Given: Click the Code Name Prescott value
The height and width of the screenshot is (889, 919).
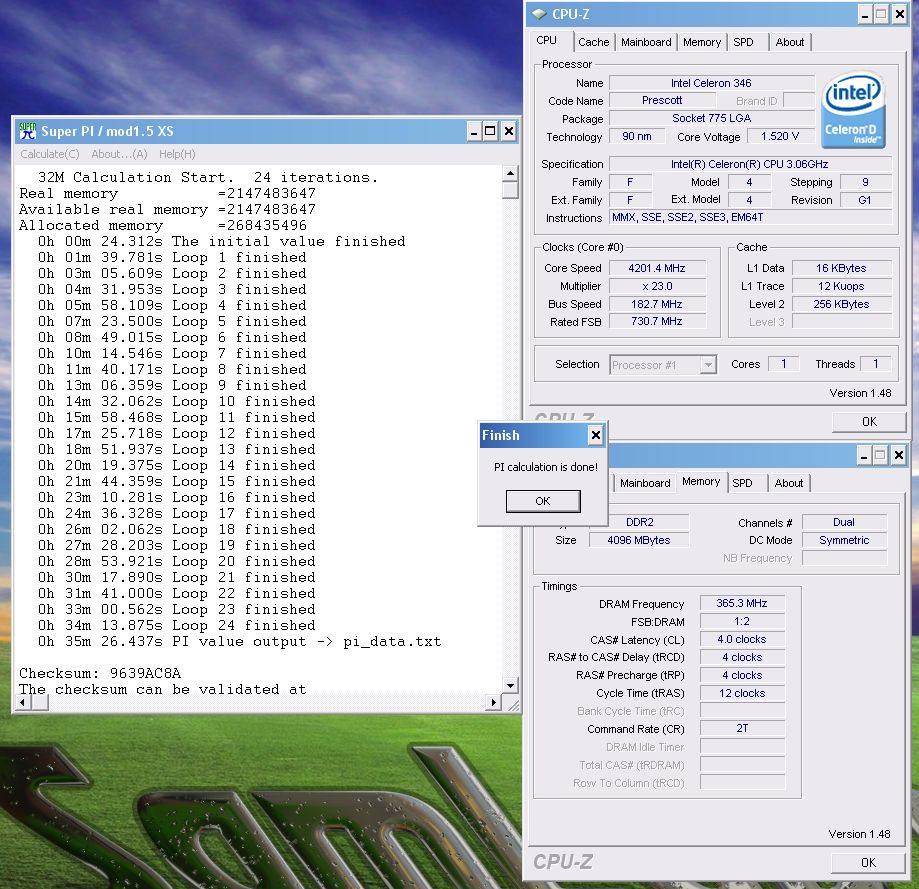Looking at the screenshot, I should 662,100.
